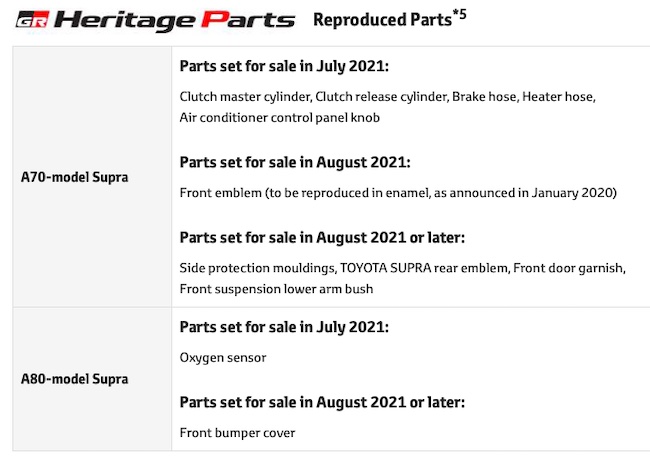Click the Heritage Parts logo text
The width and height of the screenshot is (650, 459).
tap(175, 20)
